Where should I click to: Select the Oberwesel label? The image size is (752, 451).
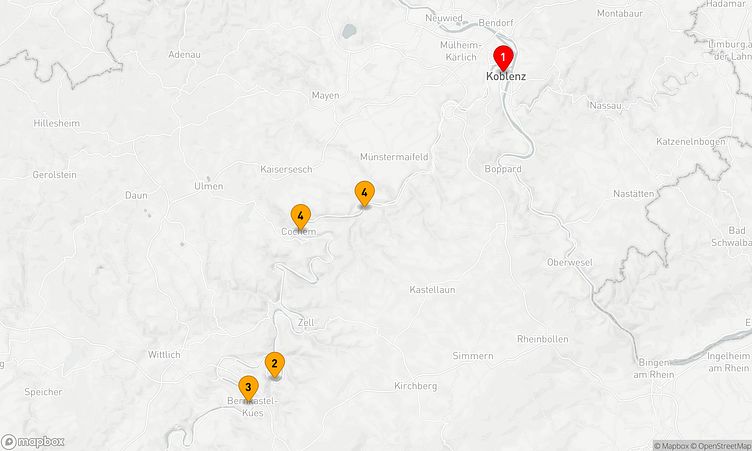click(x=570, y=262)
